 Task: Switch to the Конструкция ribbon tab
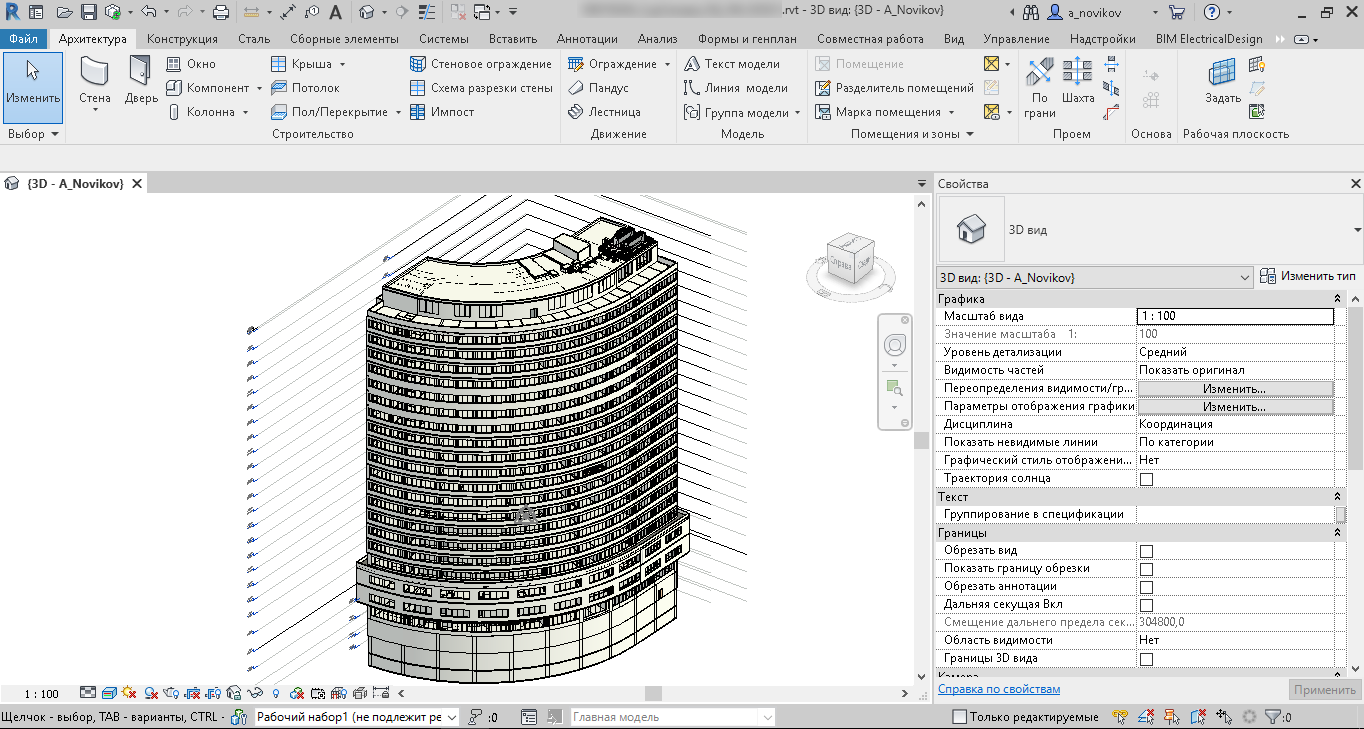(182, 39)
